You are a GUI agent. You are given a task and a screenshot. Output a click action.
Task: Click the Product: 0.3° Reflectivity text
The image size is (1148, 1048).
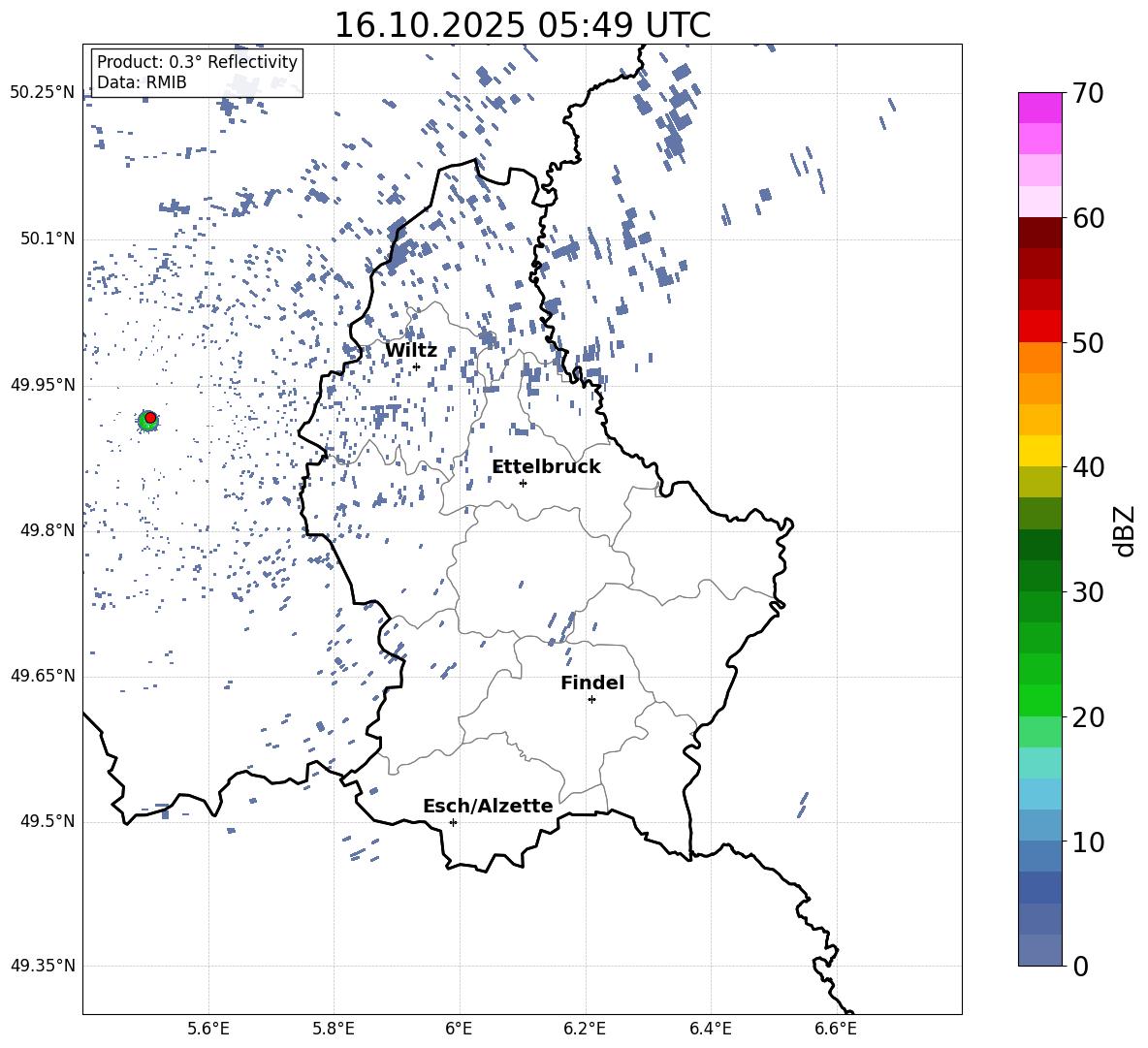coord(198,62)
